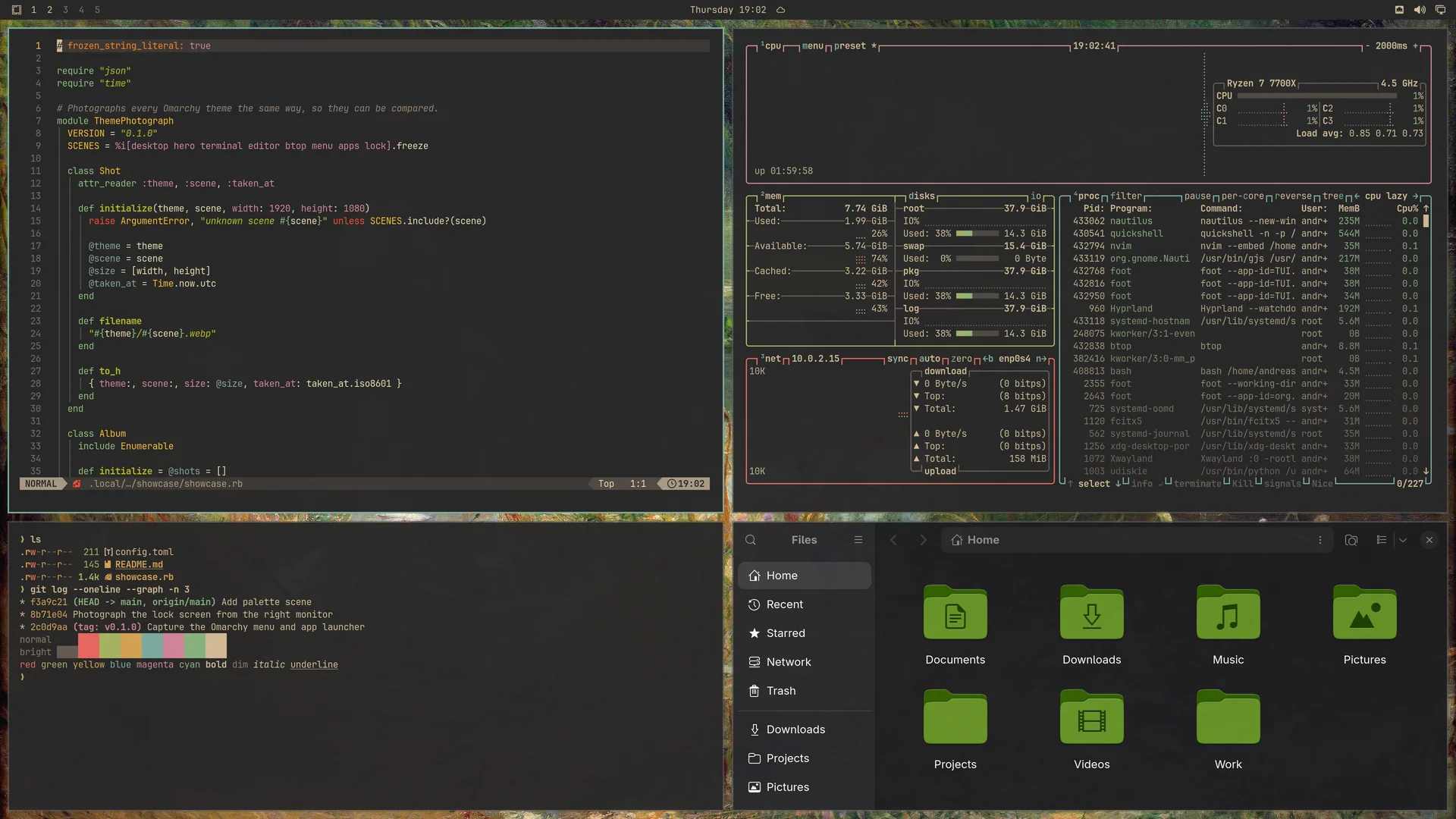Screen dimensions: 1456x819
Task: Click the search icon in Files
Action: [x=751, y=540]
